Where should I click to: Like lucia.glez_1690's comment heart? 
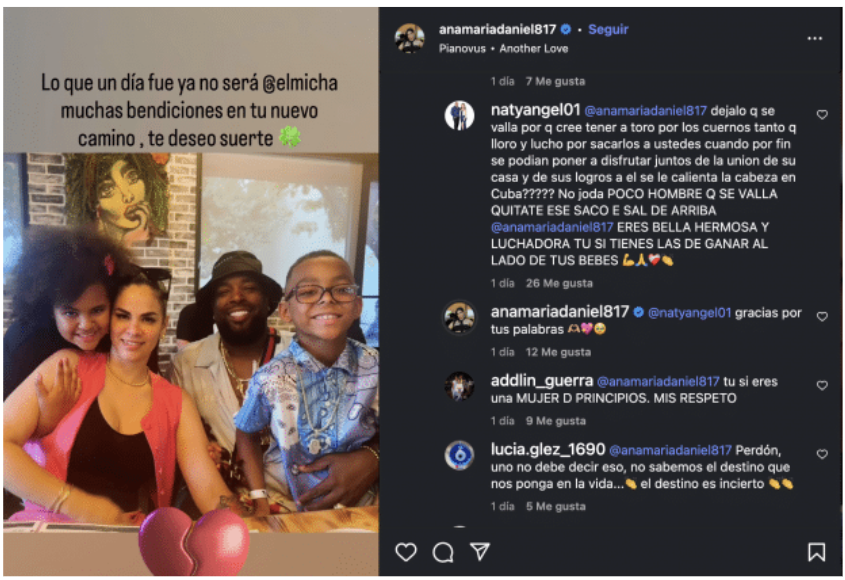point(822,454)
